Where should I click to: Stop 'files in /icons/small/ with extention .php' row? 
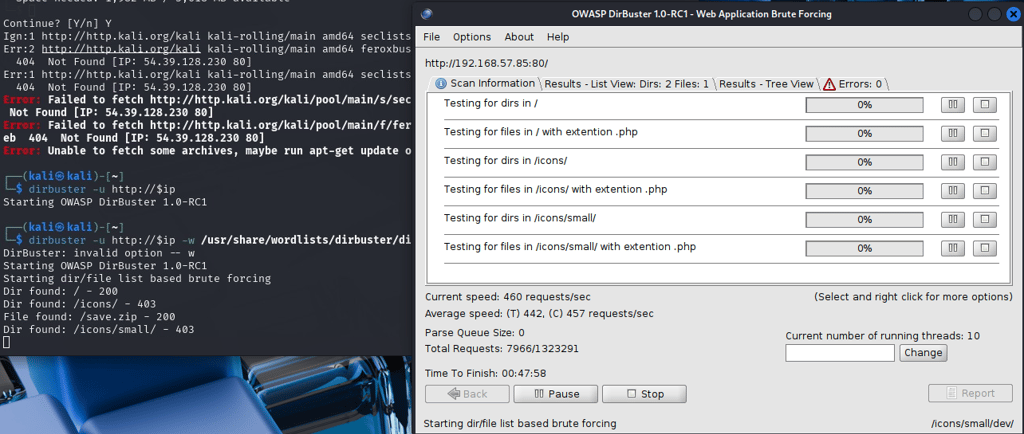click(x=985, y=248)
